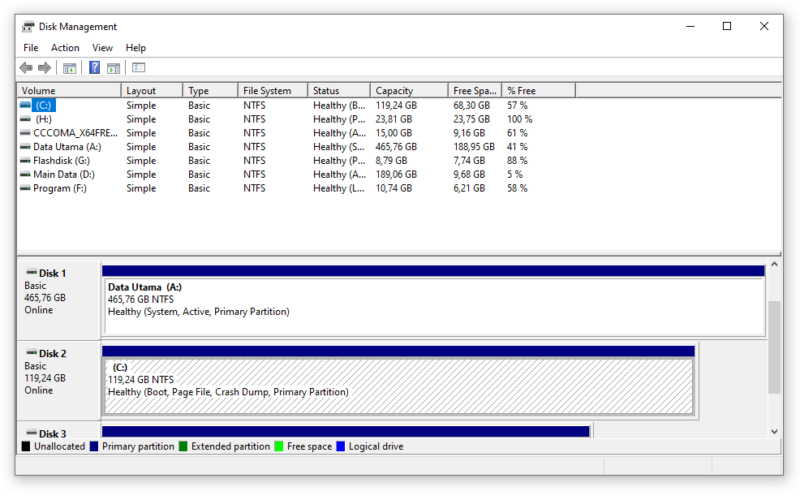Click the Extended partition legend swatch
This screenshot has width=800, height=500.
click(183, 446)
